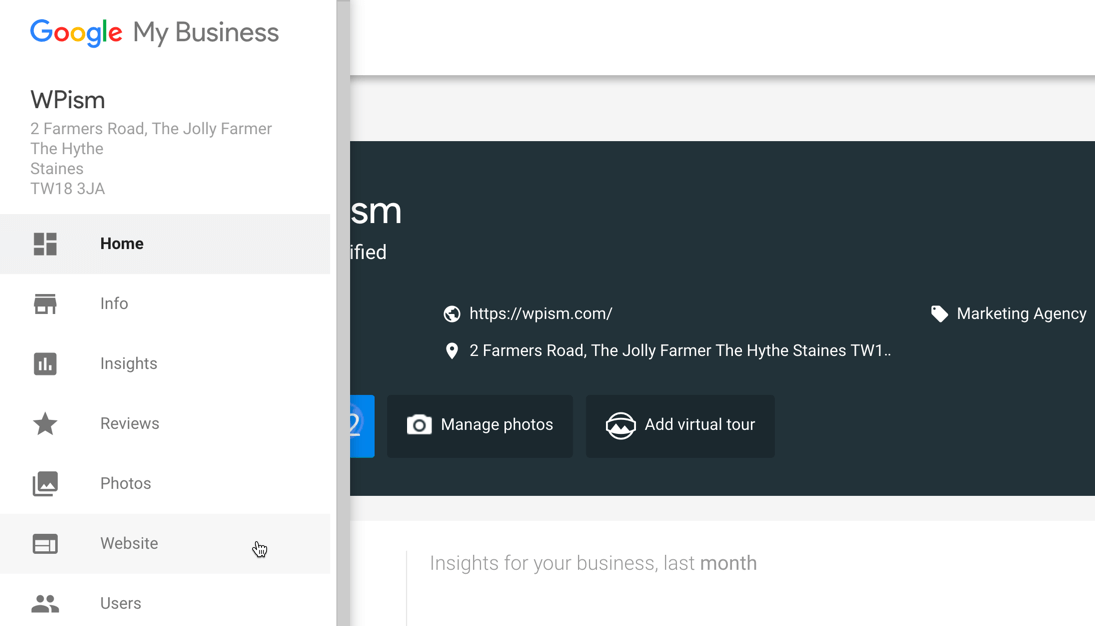
Task: Open the https://wpism.com/ link
Action: click(541, 314)
